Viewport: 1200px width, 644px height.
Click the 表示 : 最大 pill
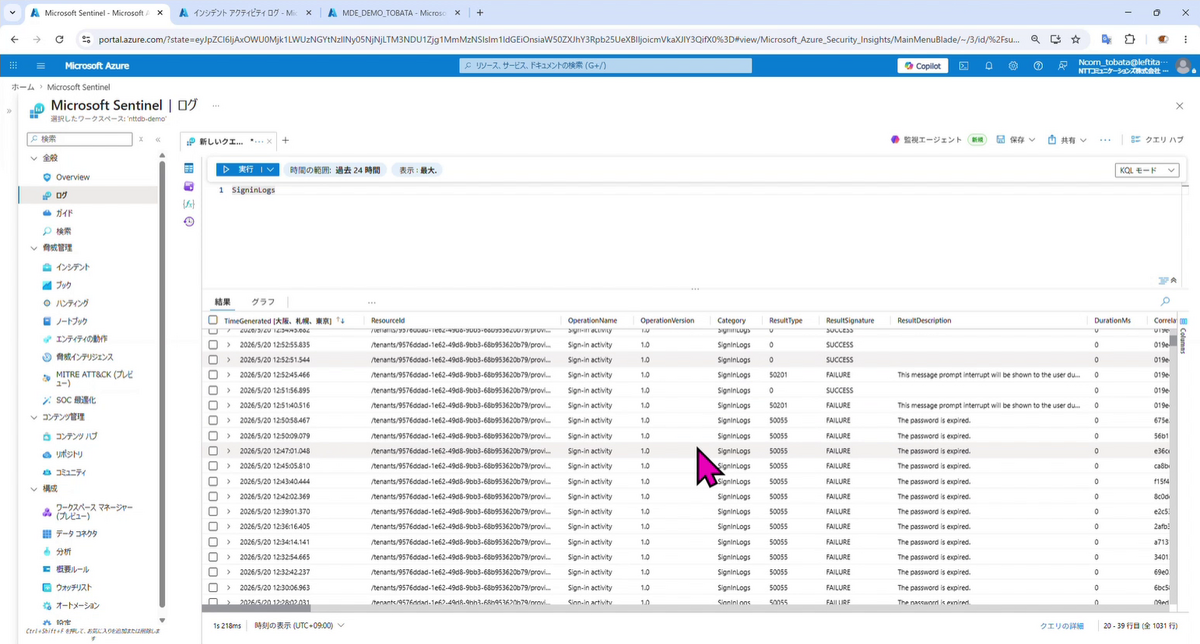[x=418, y=170]
